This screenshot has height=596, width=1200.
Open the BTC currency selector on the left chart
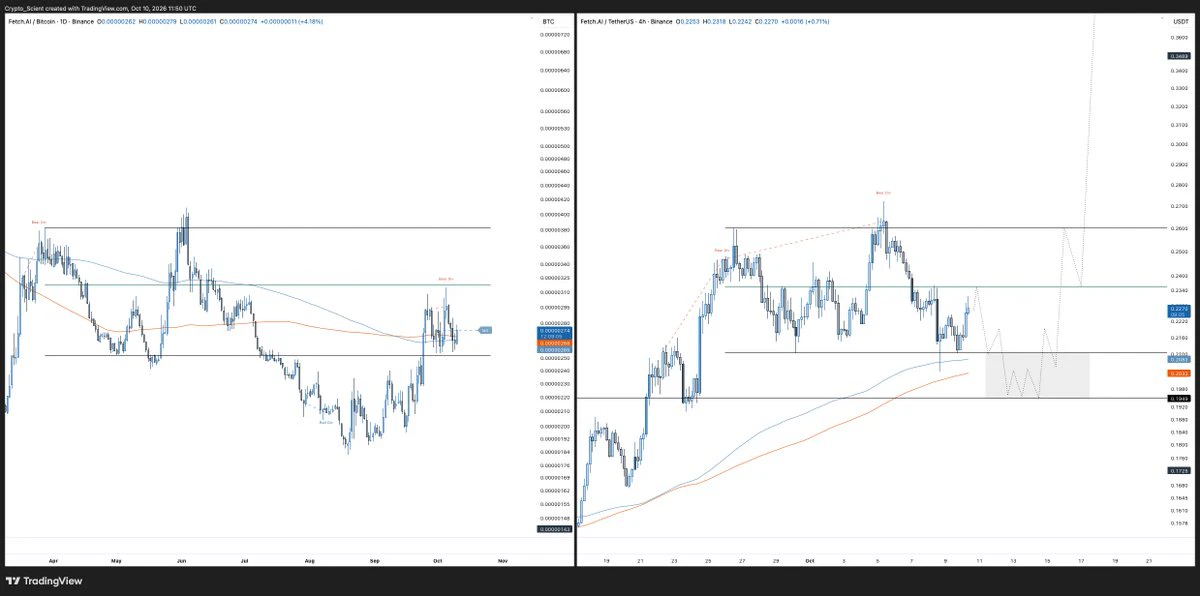[547, 20]
